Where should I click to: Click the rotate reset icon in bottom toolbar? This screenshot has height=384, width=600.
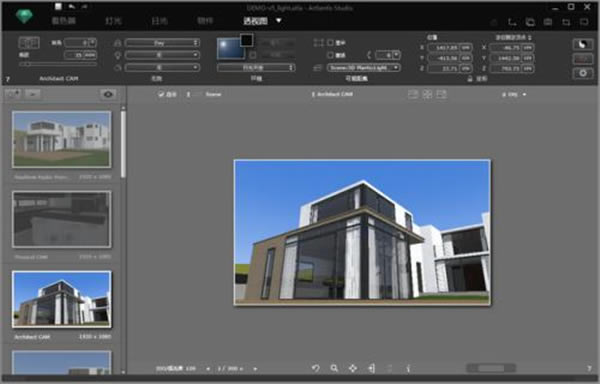point(315,368)
